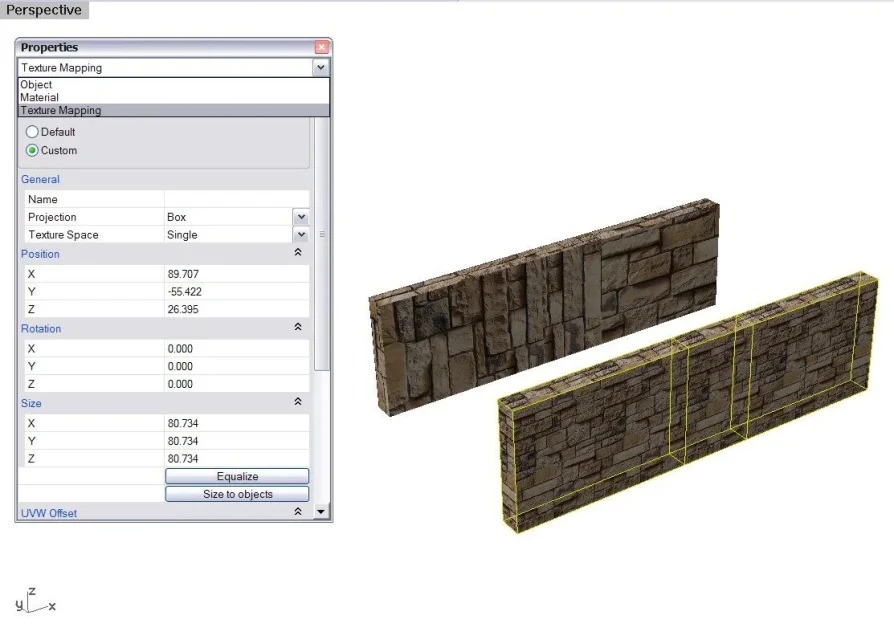Close the Properties panel
Image resolution: width=894 pixels, height=640 pixels.
point(322,47)
